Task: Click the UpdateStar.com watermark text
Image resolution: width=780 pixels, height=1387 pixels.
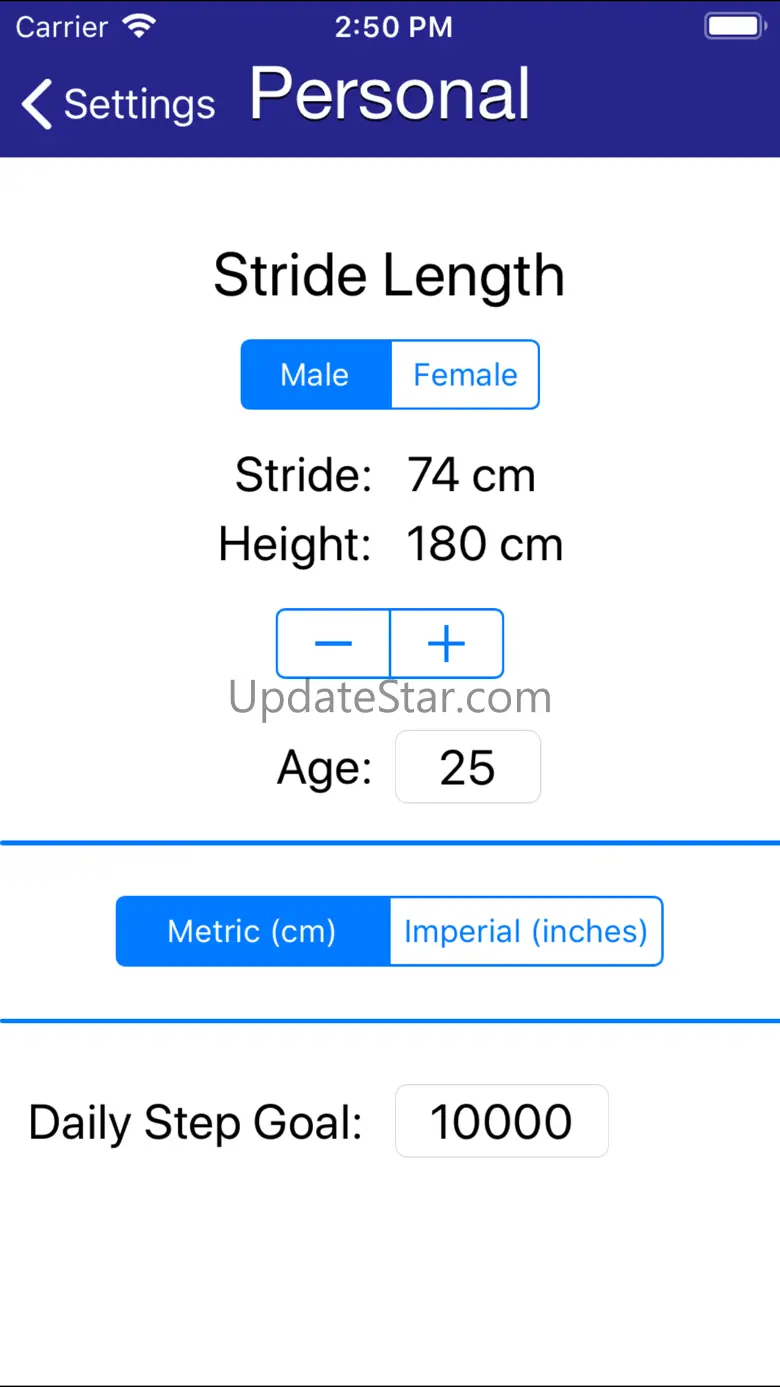Action: tap(390, 697)
